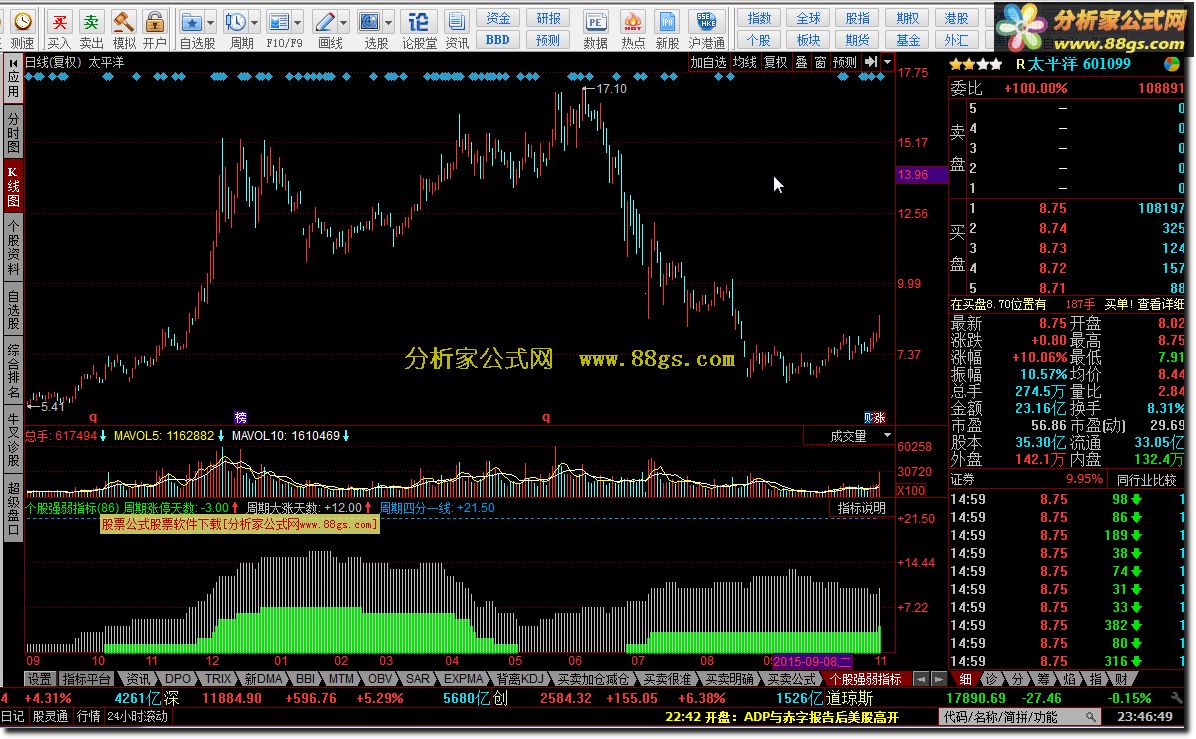Click the 研报 research report button
This screenshot has height=739, width=1196.
(548, 18)
